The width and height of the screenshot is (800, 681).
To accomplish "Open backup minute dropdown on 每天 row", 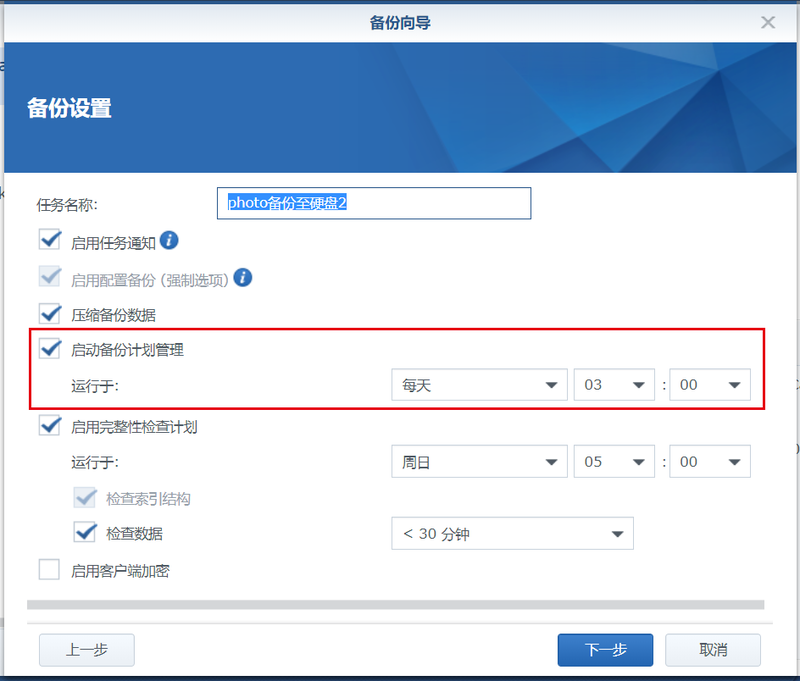I will tap(709, 385).
